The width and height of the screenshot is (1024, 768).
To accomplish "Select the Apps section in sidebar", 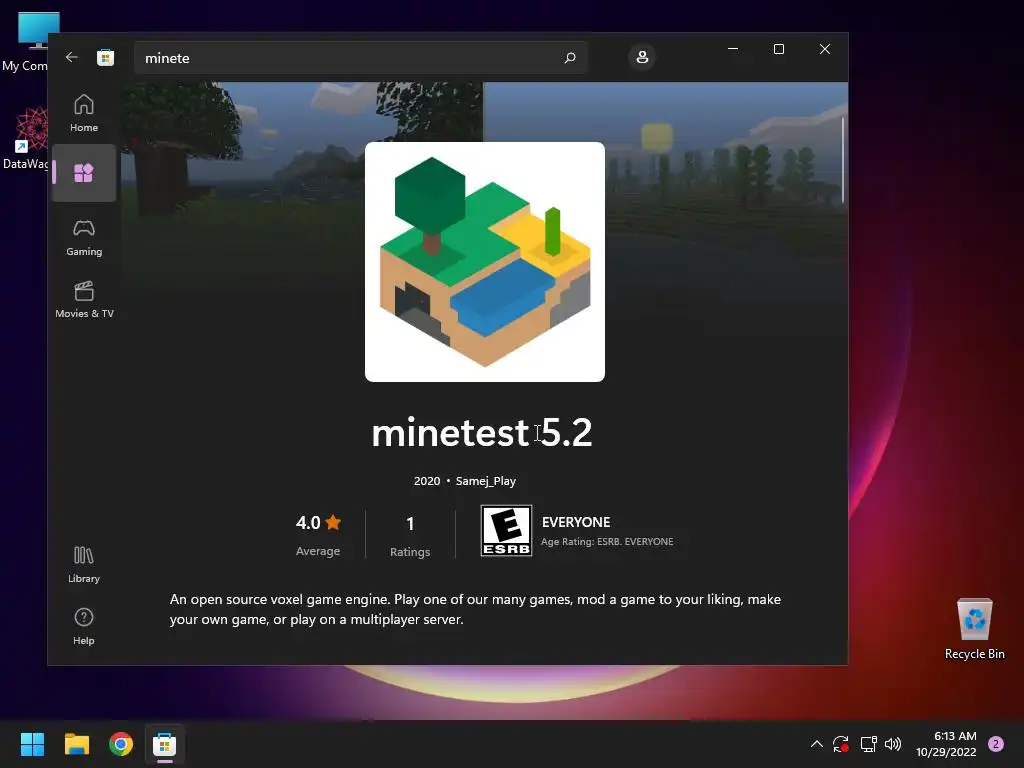I will [84, 173].
